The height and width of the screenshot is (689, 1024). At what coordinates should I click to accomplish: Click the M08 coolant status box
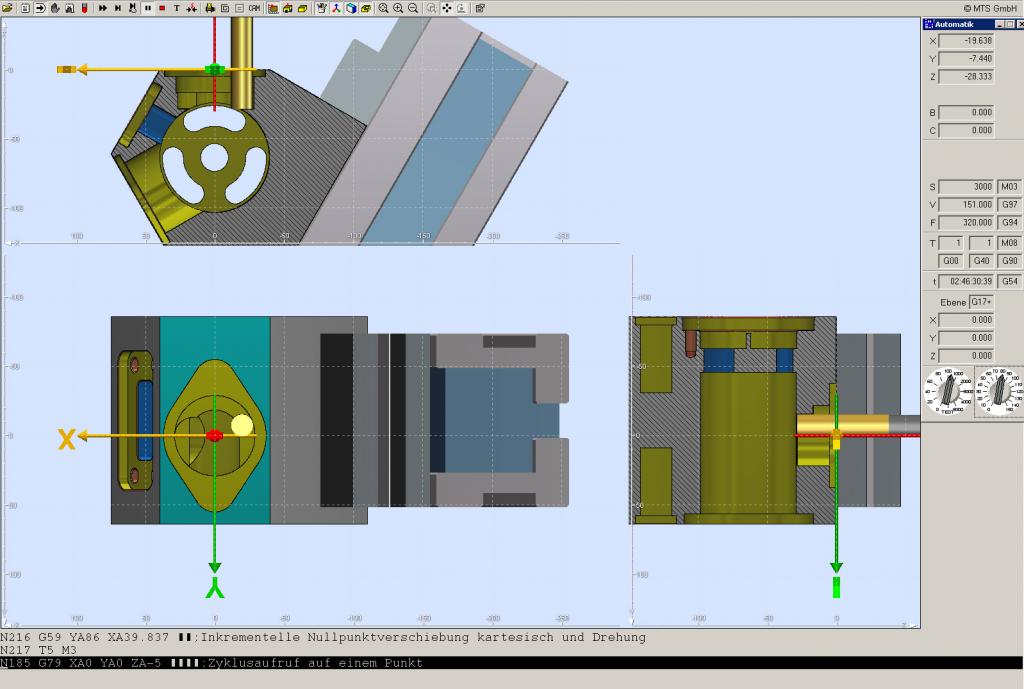(1009, 243)
